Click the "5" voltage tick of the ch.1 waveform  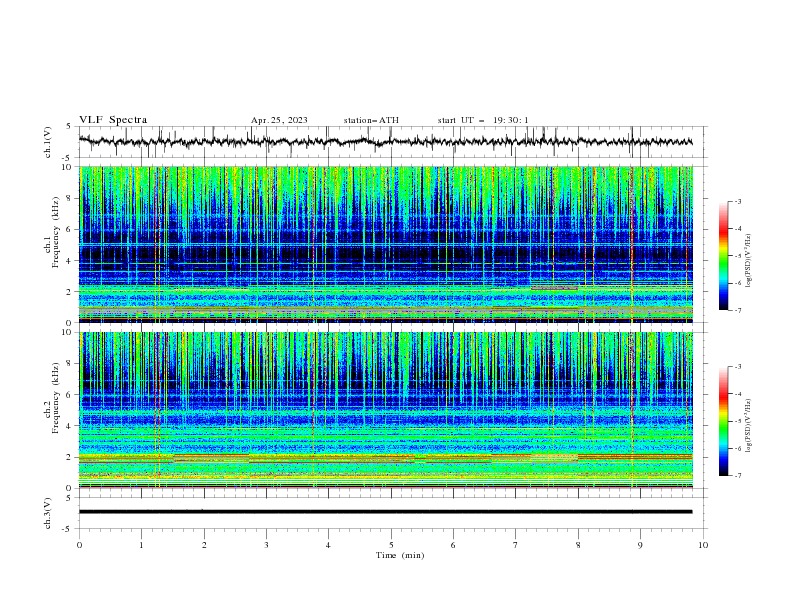pyautogui.click(x=69, y=127)
